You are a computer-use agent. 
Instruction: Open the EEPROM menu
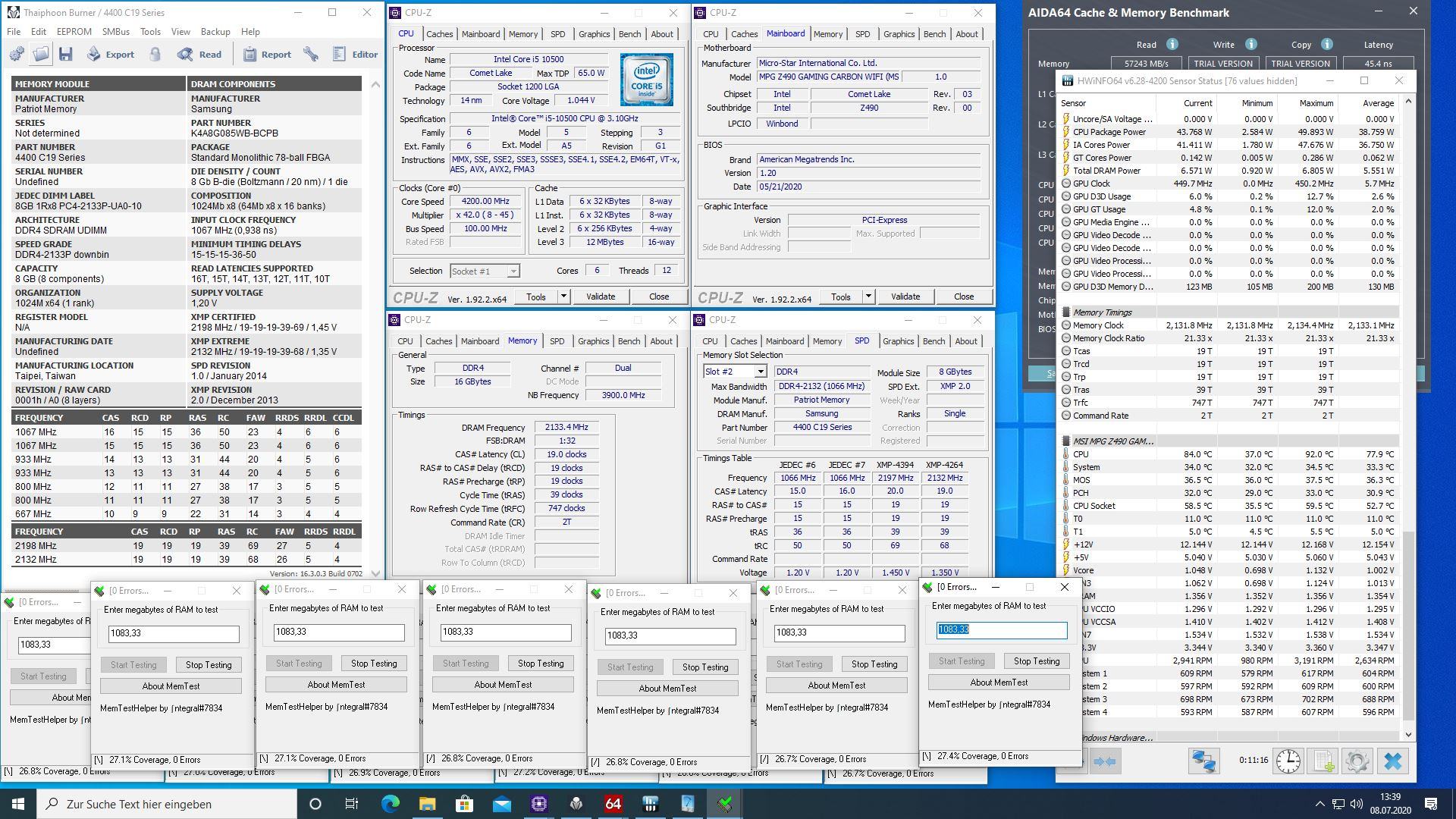pos(74,32)
